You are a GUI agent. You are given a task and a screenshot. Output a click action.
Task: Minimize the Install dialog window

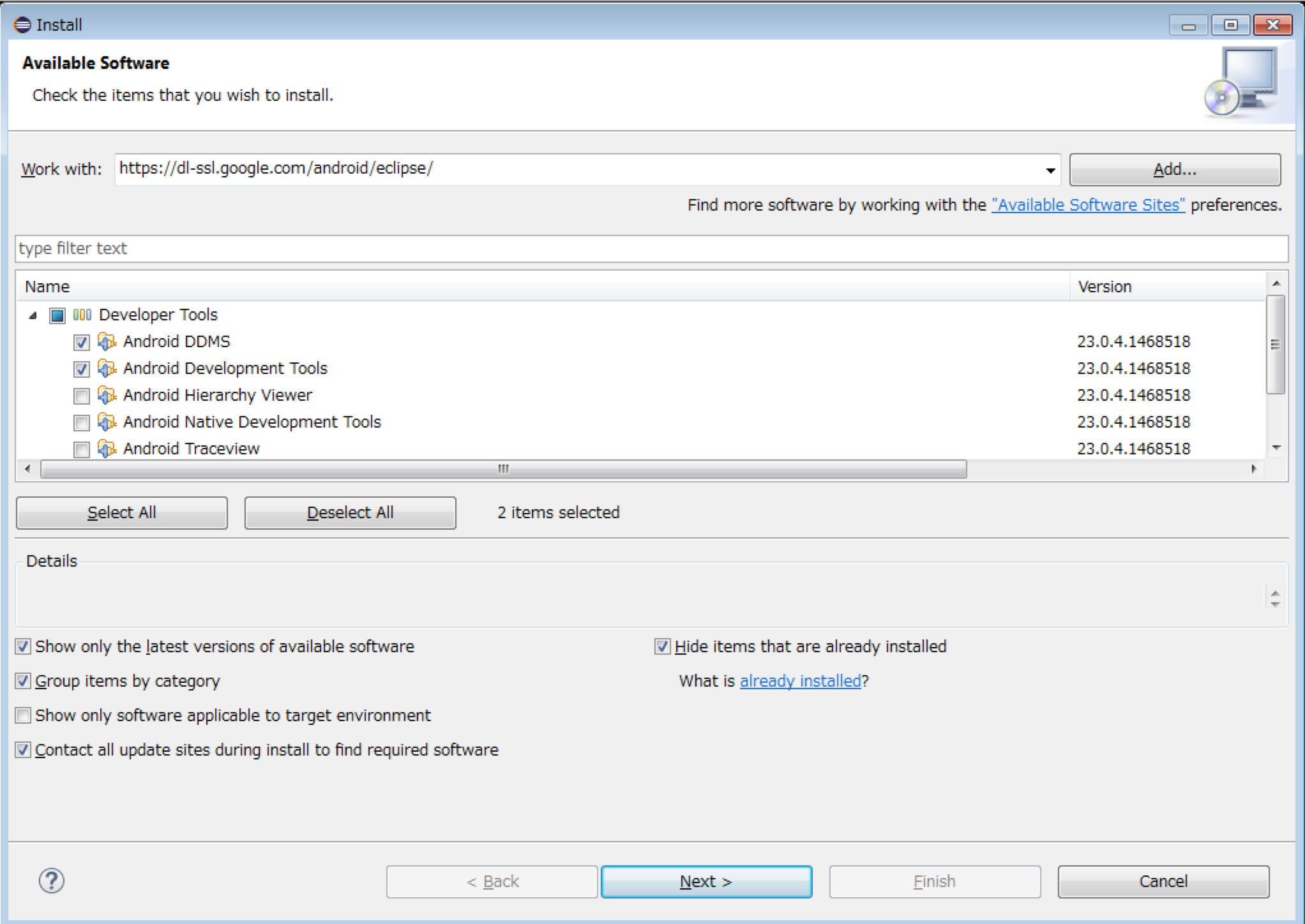[1189, 25]
